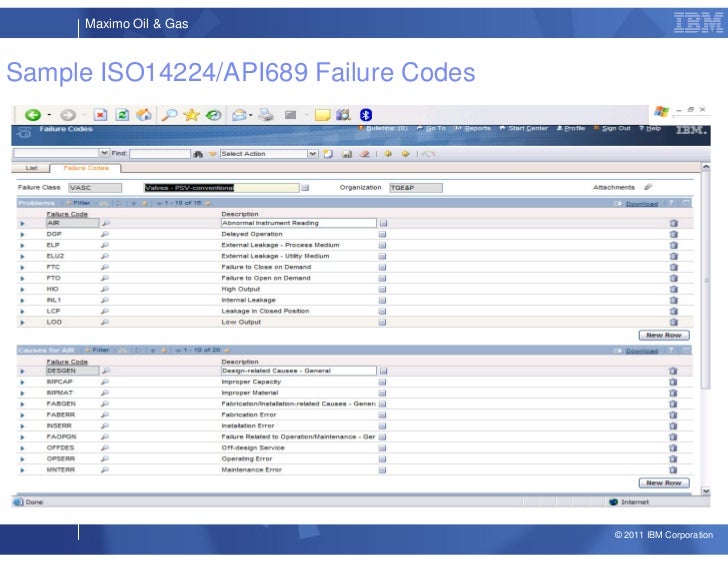Click Download link in Causes header
This screenshot has height=563, width=728.
[x=642, y=351]
